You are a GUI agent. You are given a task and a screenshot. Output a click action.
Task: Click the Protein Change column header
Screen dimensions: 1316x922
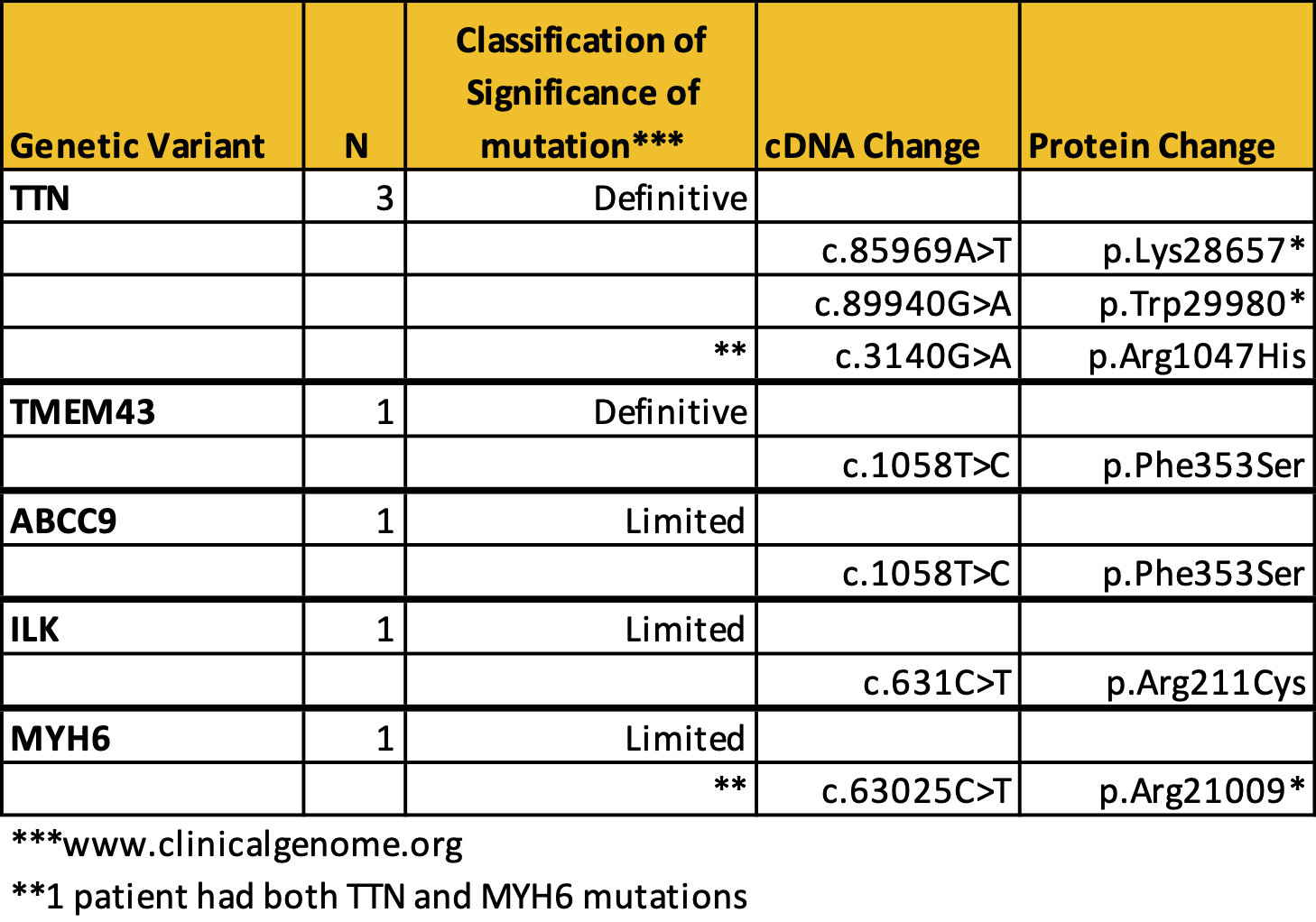[1152, 145]
